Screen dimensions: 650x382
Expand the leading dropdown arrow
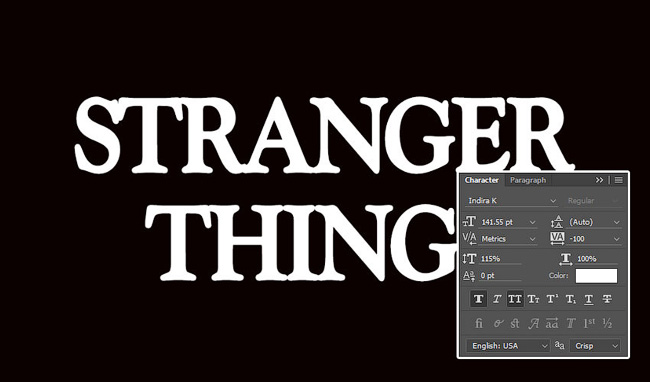point(616,223)
